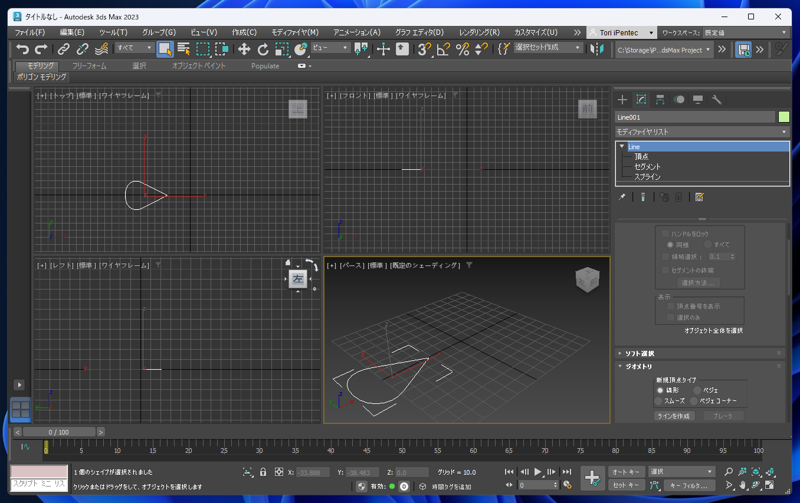Select the Select and Link chain icon

(63, 49)
